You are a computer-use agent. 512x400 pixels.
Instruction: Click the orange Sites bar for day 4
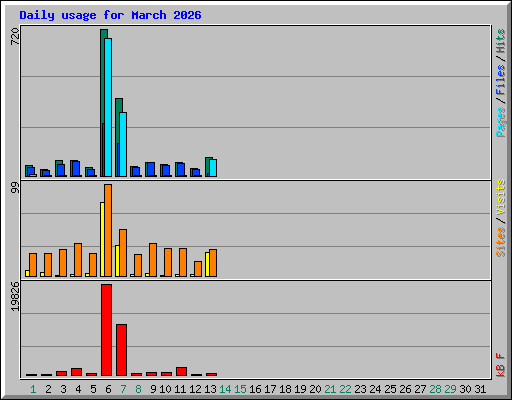tap(78, 260)
